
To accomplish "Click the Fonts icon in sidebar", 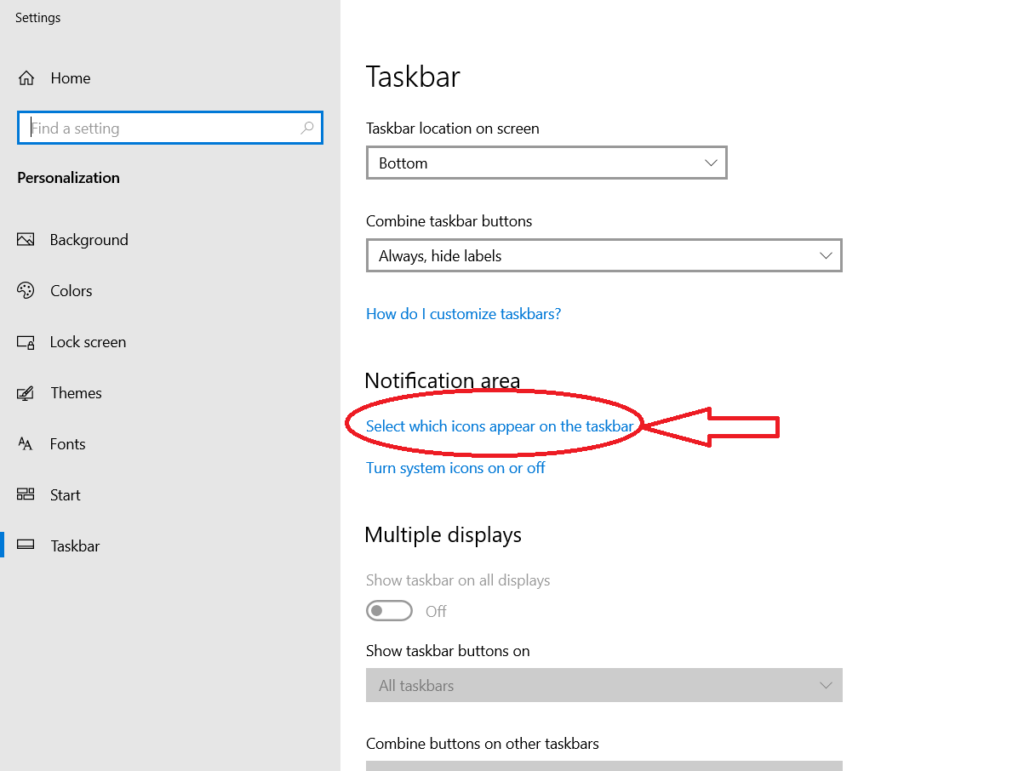I will pos(27,444).
